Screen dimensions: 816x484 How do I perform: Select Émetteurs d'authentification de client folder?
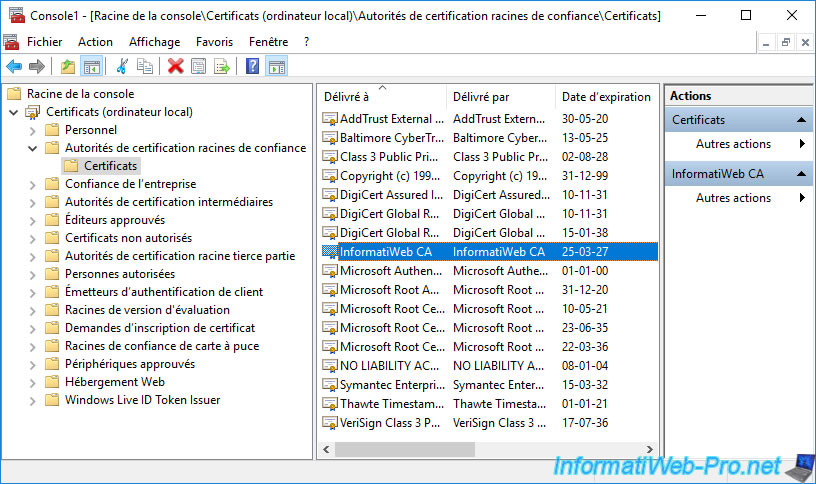(x=164, y=292)
